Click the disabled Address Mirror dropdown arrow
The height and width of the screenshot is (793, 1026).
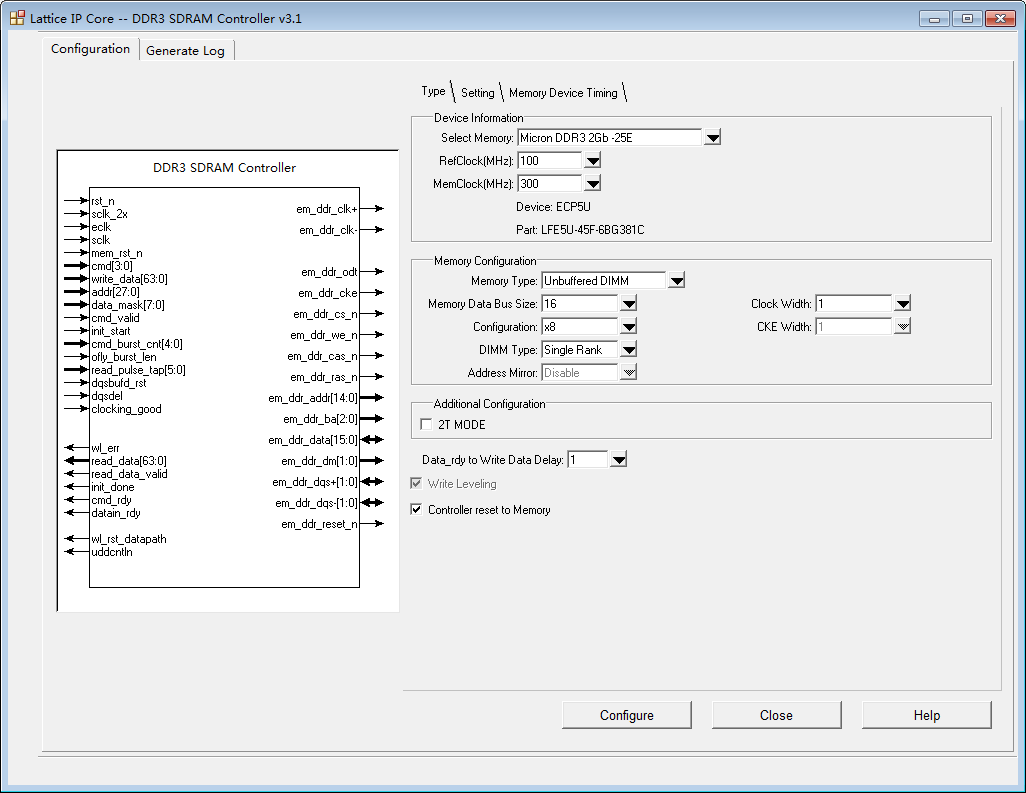pos(629,372)
